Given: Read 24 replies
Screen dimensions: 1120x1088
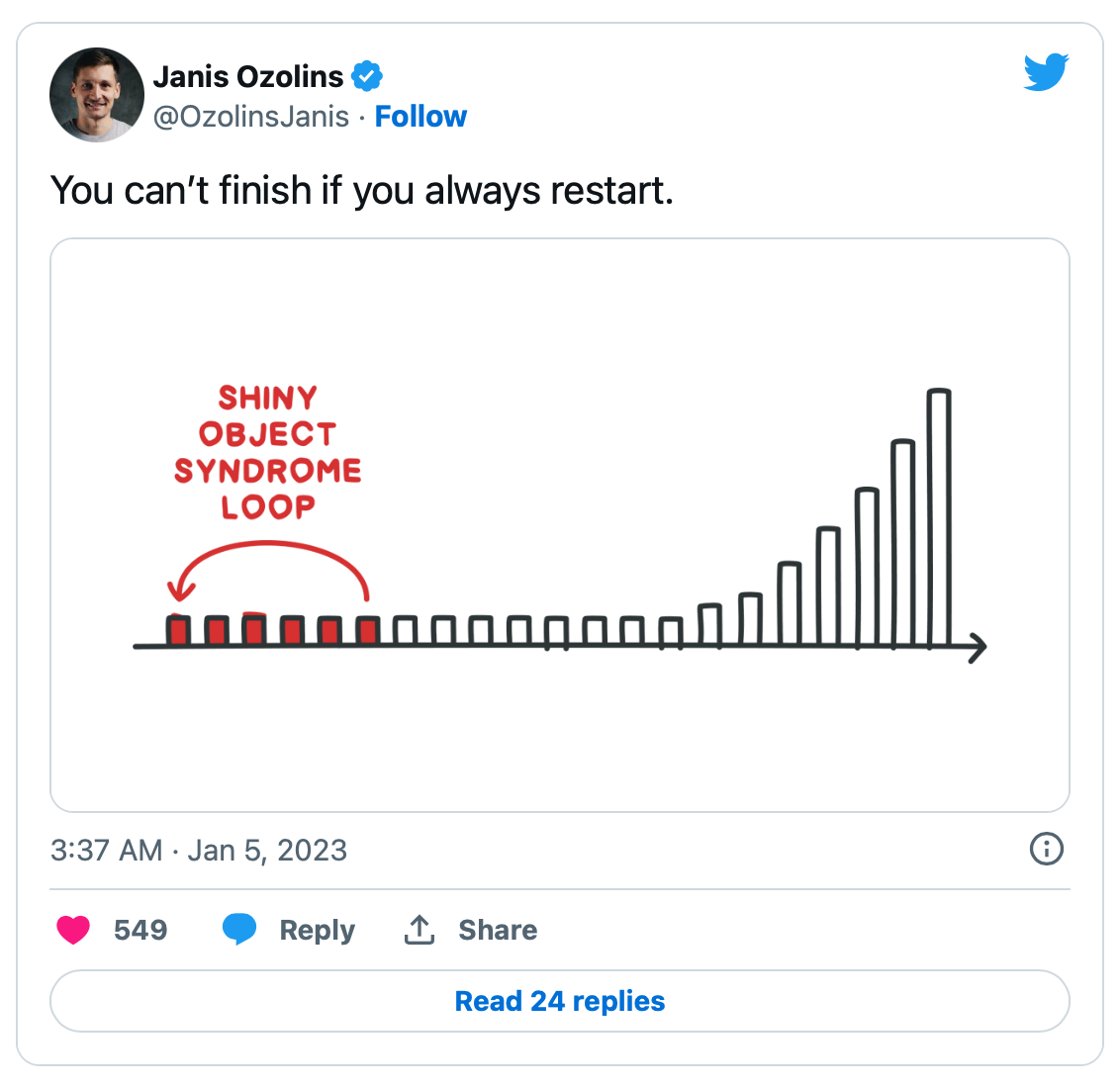Looking at the screenshot, I should [x=560, y=1001].
